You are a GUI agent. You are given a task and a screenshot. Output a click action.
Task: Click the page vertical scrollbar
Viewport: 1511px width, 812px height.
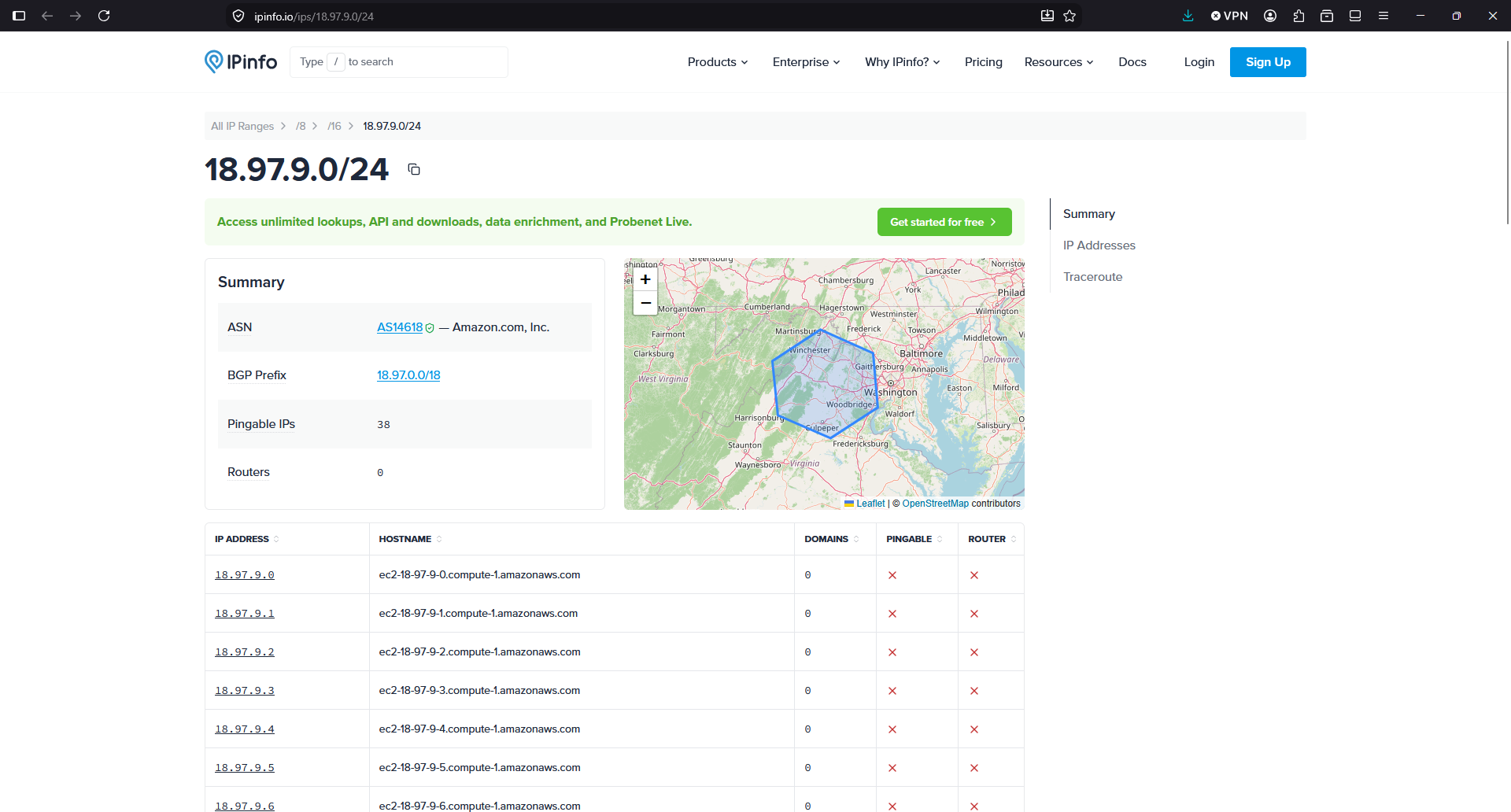(x=1508, y=134)
